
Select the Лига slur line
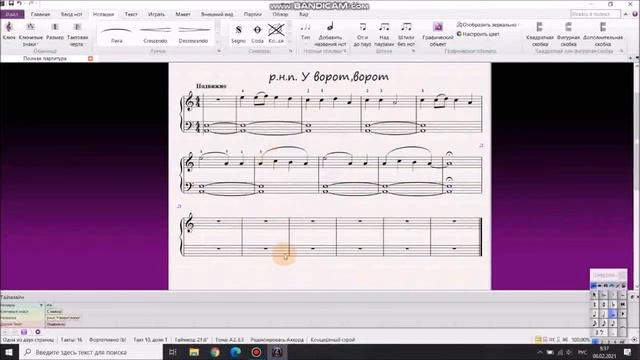(116, 33)
